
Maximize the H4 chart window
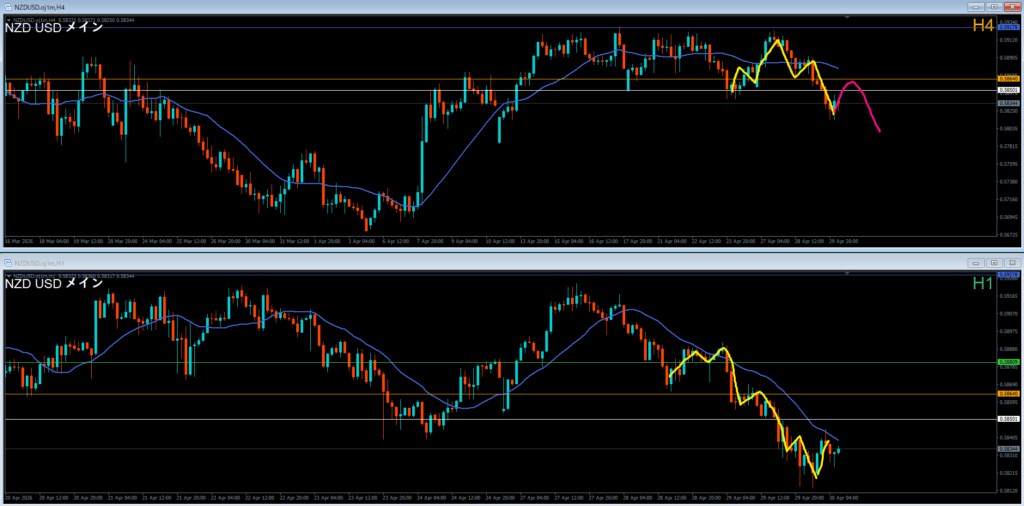point(995,7)
